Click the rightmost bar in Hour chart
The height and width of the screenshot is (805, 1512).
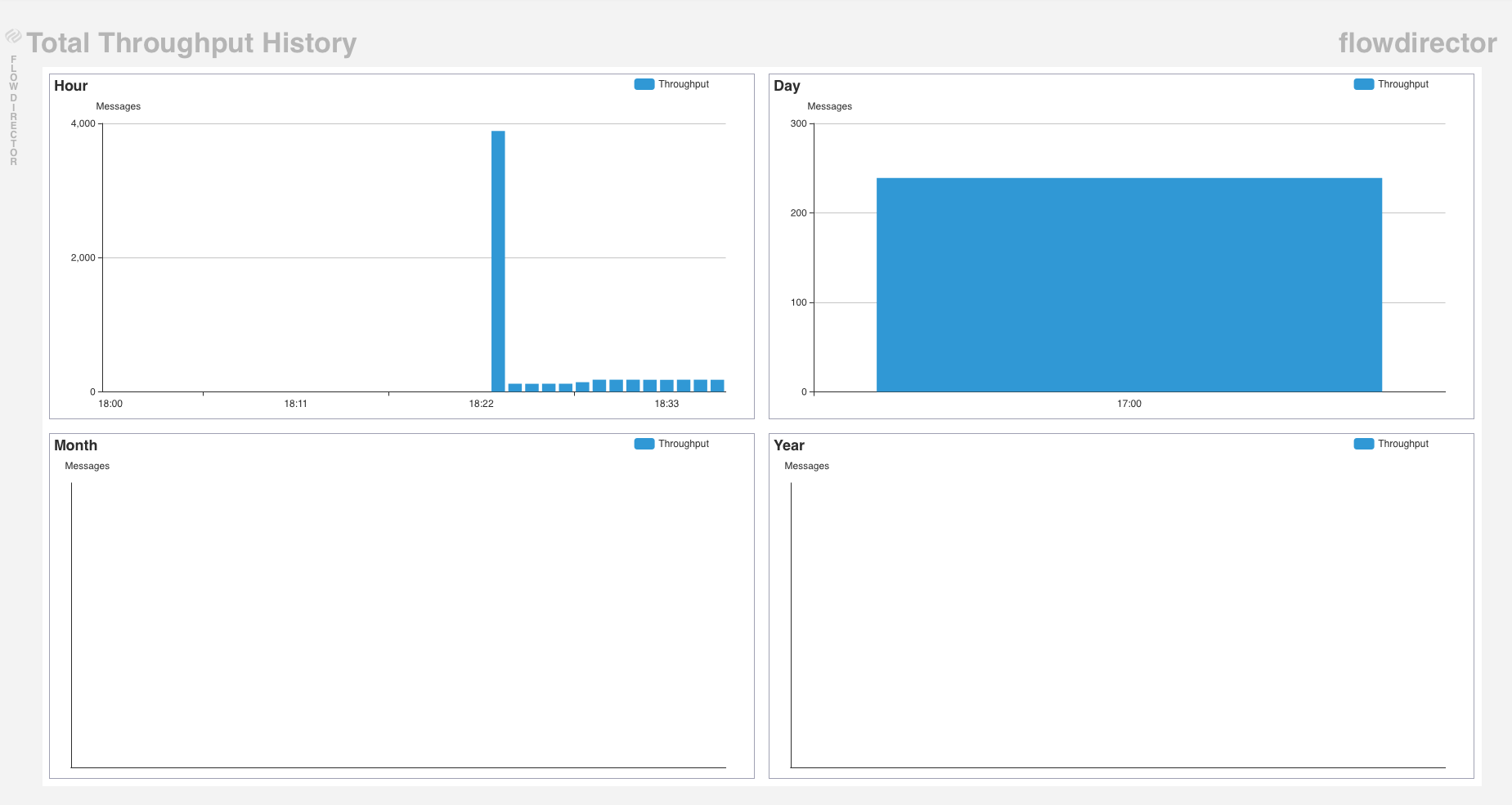tap(717, 386)
